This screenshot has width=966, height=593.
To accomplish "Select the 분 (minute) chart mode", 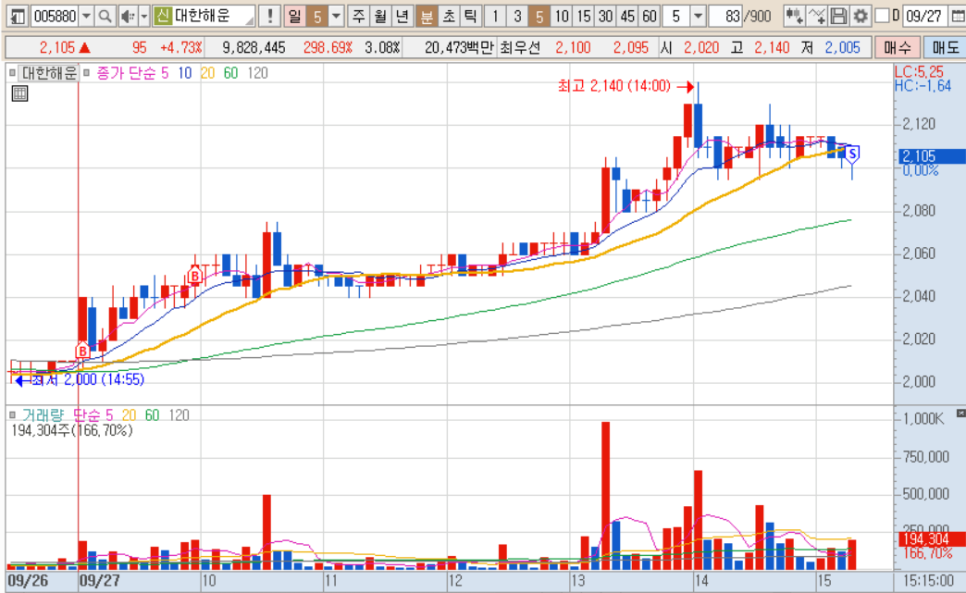I will point(426,16).
